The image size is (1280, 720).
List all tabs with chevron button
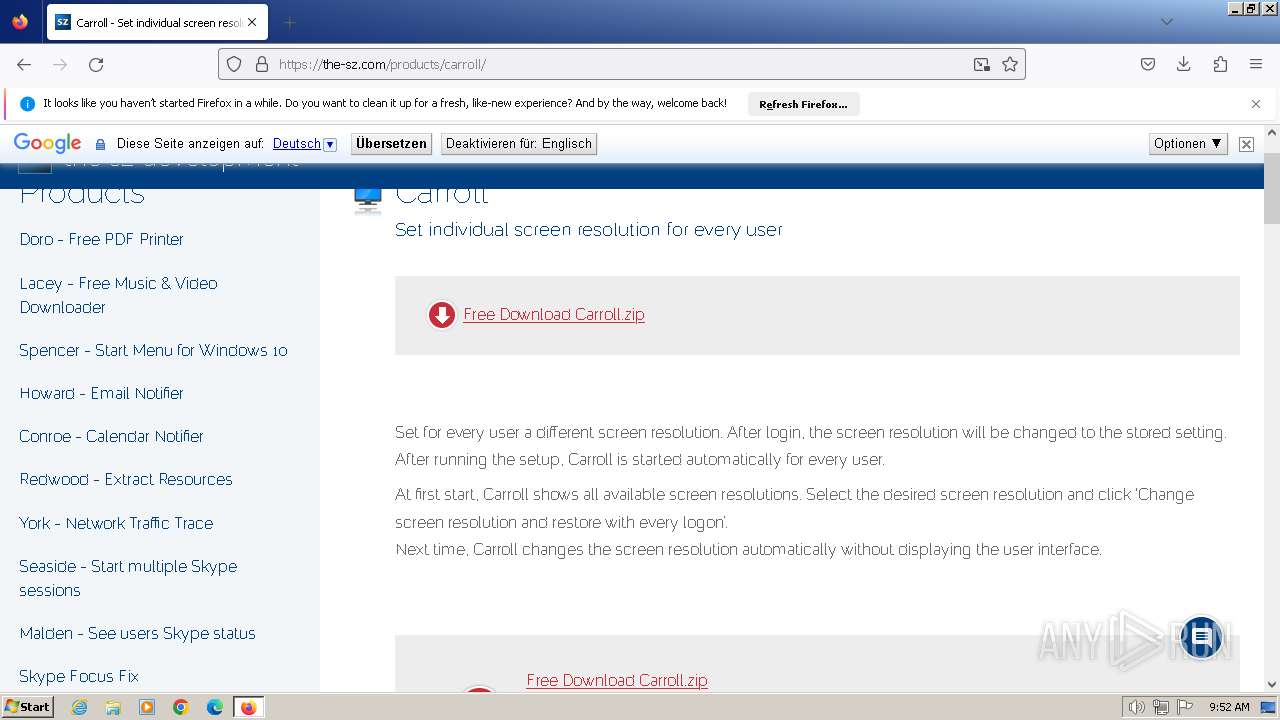point(1167,22)
